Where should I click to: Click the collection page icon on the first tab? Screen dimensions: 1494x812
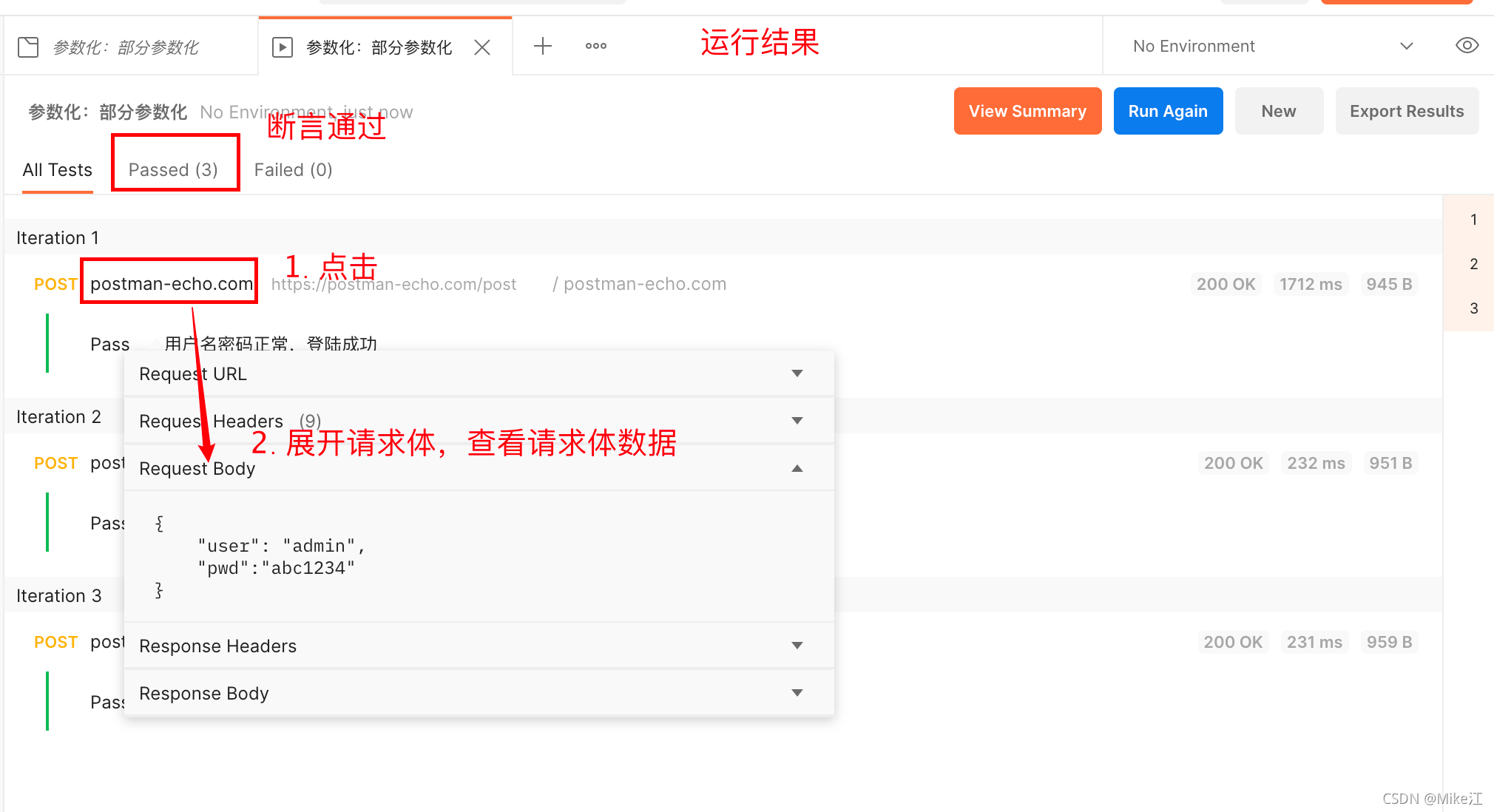click(28, 47)
